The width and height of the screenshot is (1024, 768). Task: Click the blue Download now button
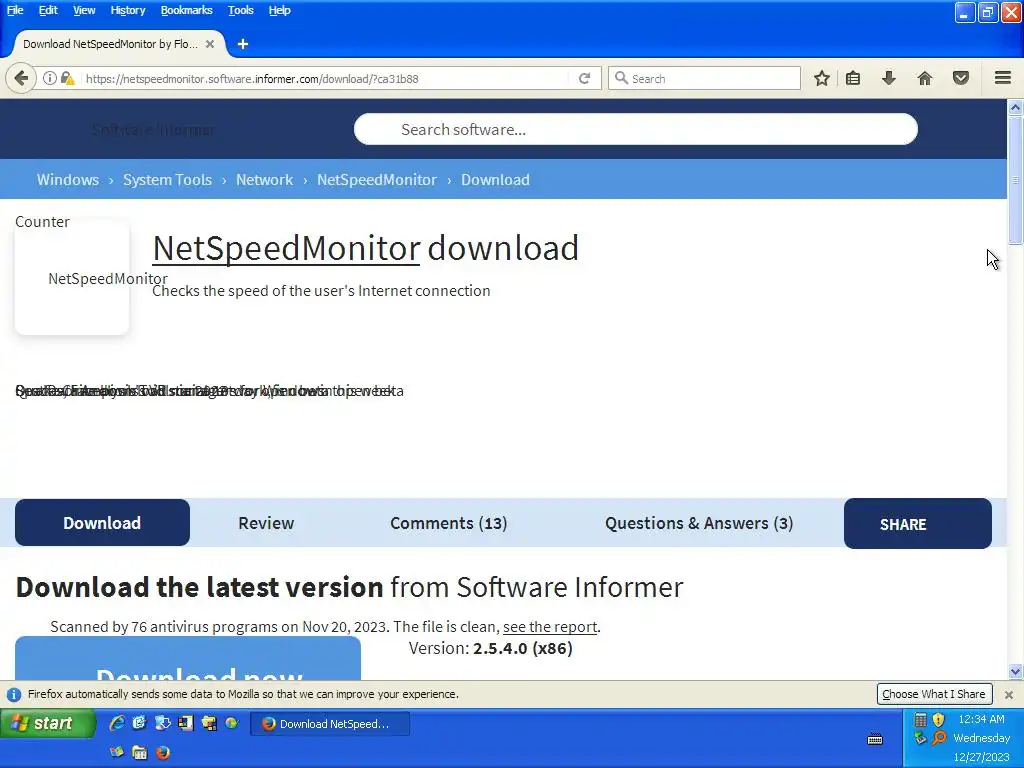tap(188, 658)
